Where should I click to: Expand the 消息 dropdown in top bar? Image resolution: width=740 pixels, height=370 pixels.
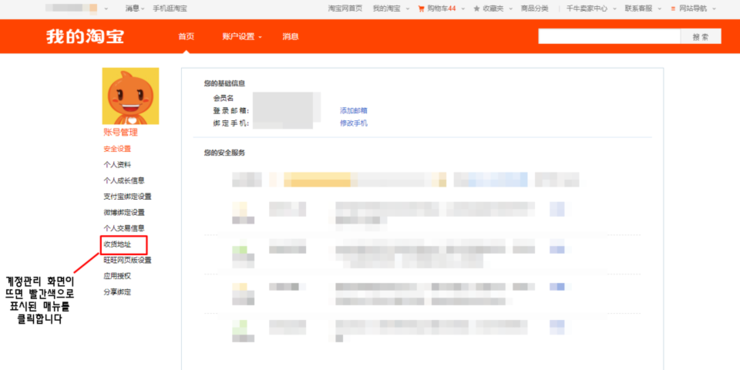click(135, 8)
